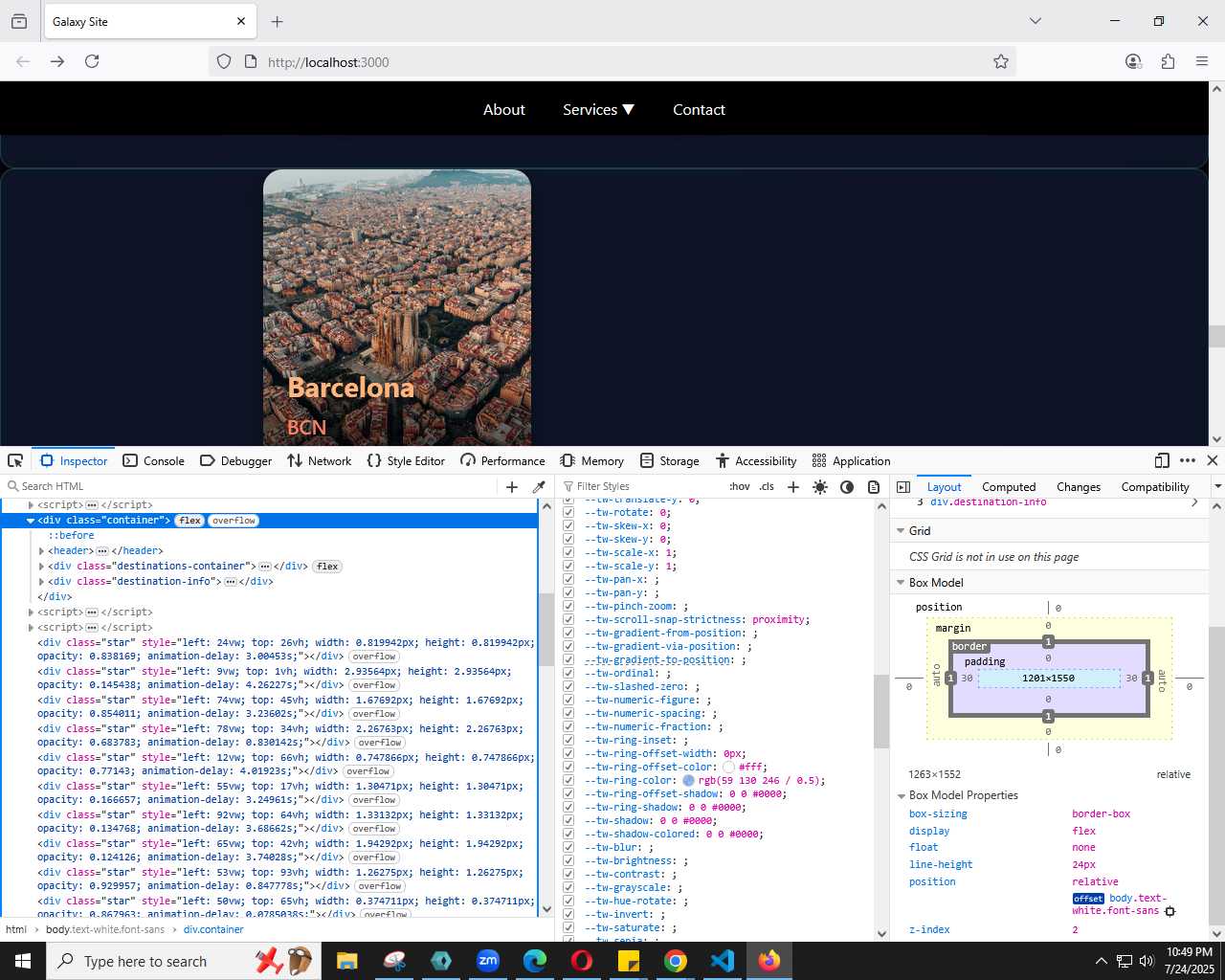Switch to the Console tab

154,460
